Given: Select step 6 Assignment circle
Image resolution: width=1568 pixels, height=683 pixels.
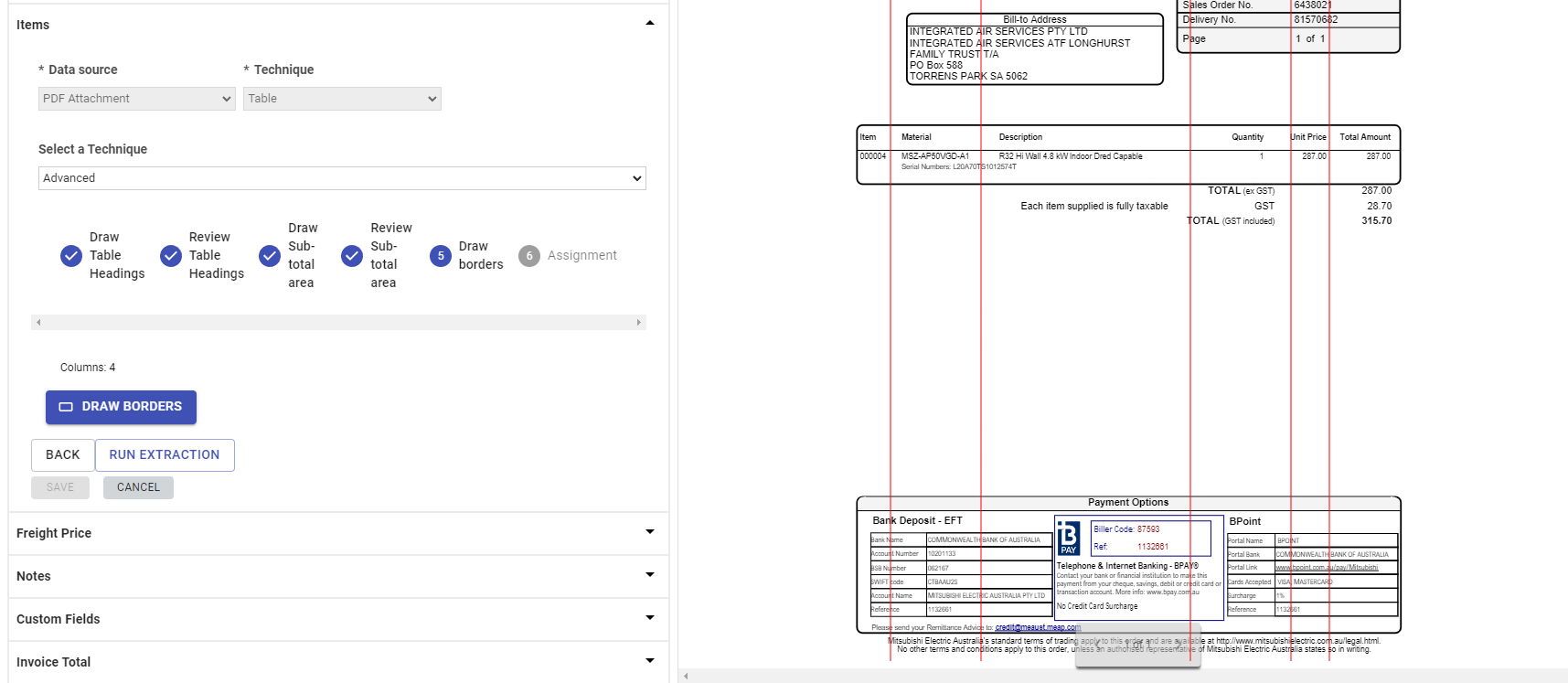Looking at the screenshot, I should click(529, 256).
